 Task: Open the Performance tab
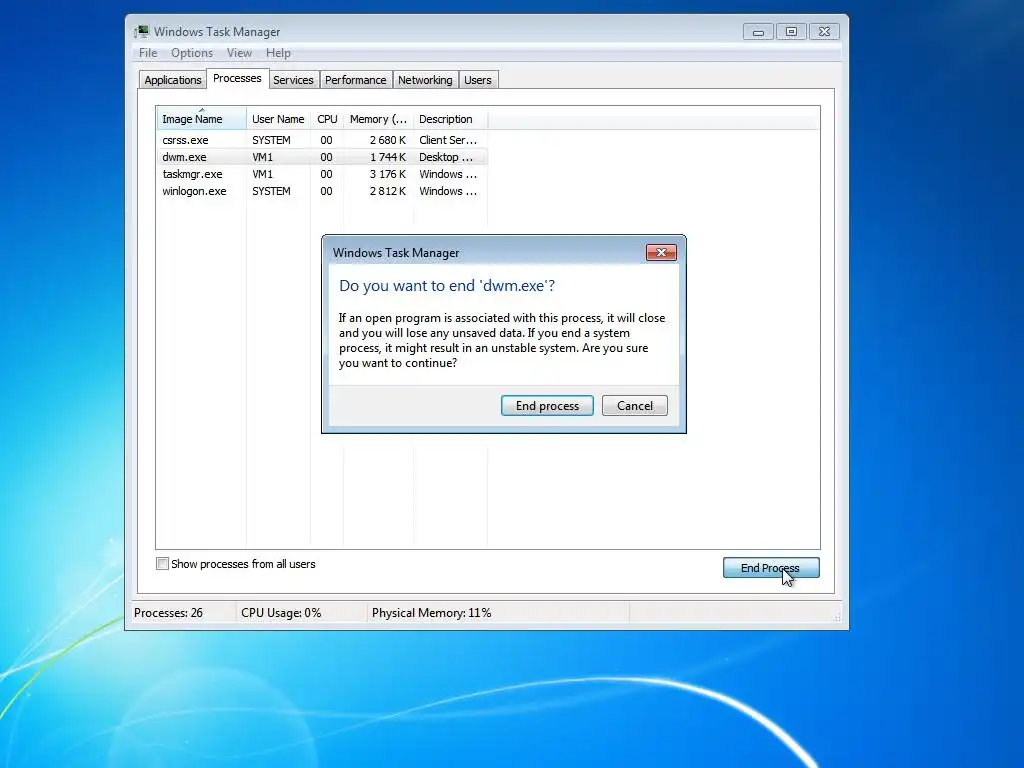point(355,80)
